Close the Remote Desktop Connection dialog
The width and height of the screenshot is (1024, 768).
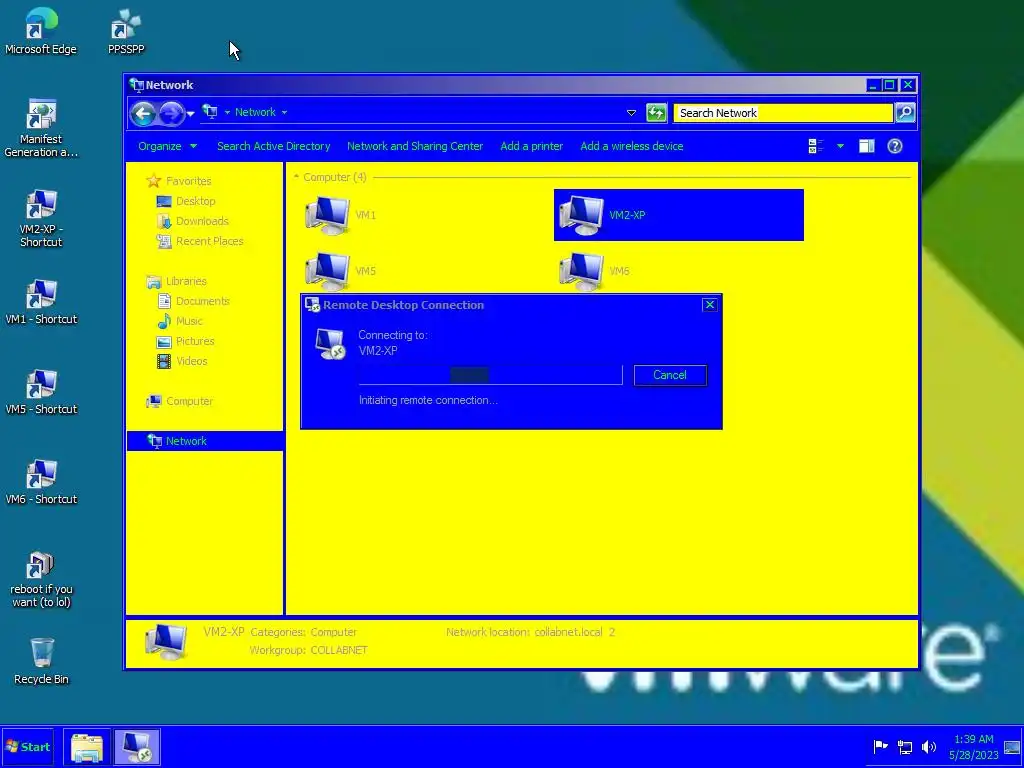tap(709, 305)
